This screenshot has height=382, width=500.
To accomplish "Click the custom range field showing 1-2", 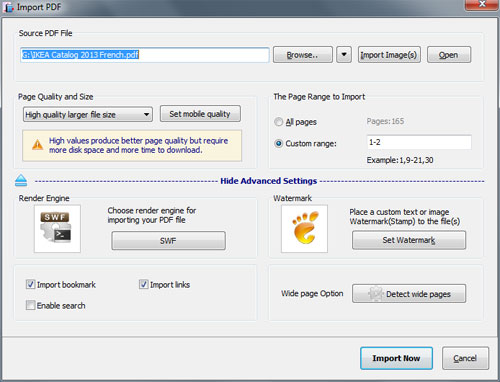I will tap(419, 142).
